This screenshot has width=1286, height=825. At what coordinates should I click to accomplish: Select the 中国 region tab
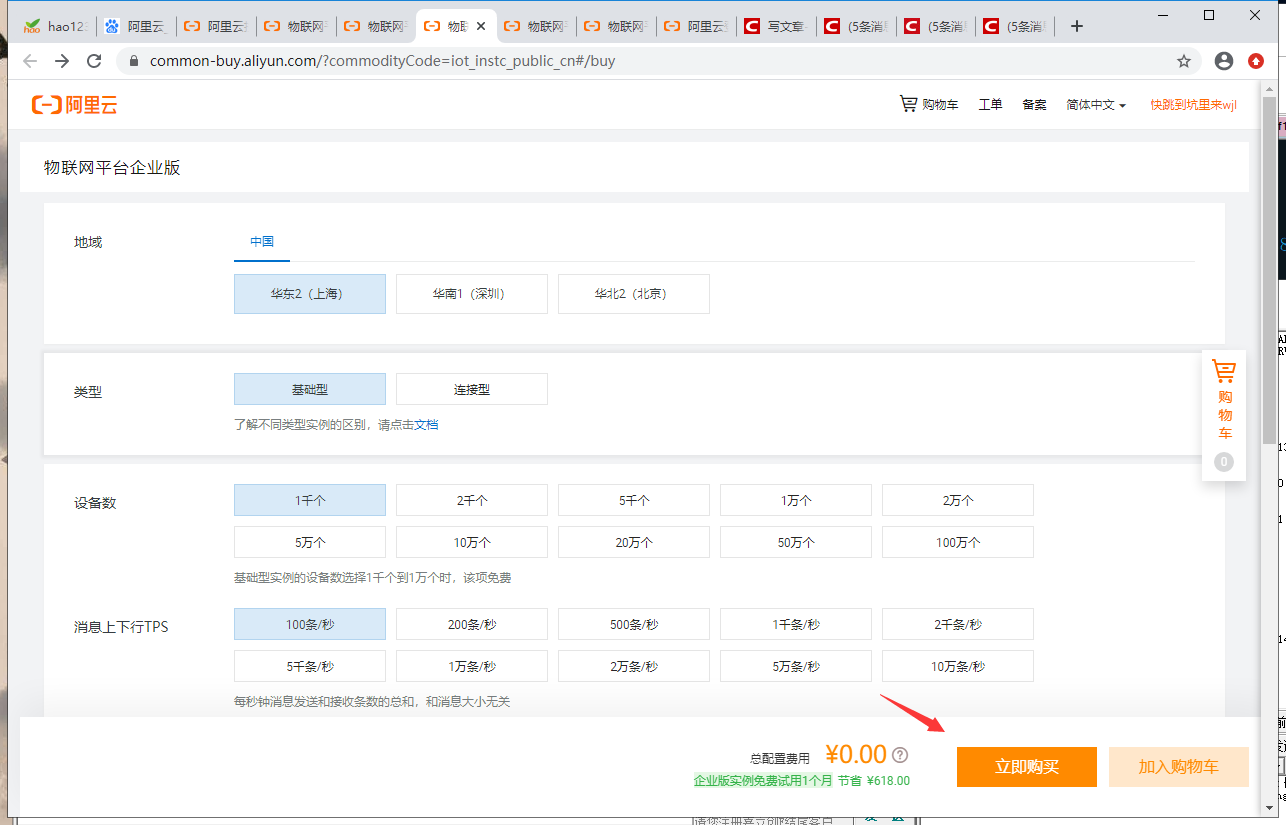click(262, 241)
